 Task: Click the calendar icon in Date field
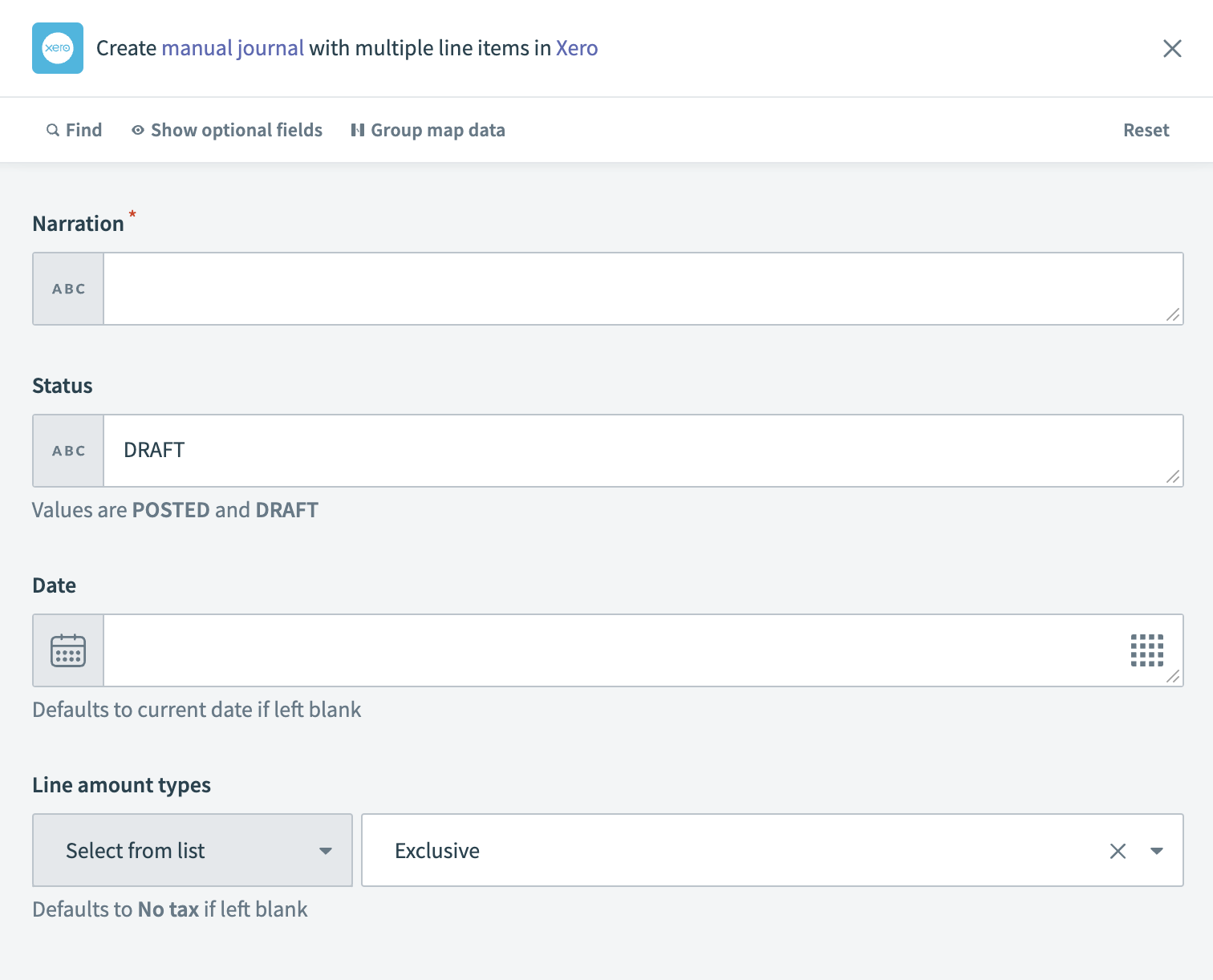pyautogui.click(x=67, y=650)
